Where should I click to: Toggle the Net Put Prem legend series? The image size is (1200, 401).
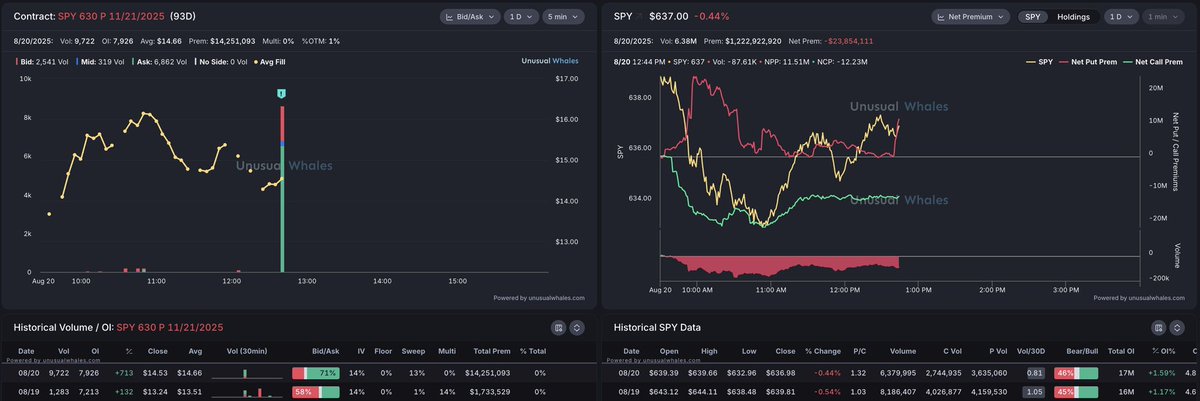click(1088, 62)
